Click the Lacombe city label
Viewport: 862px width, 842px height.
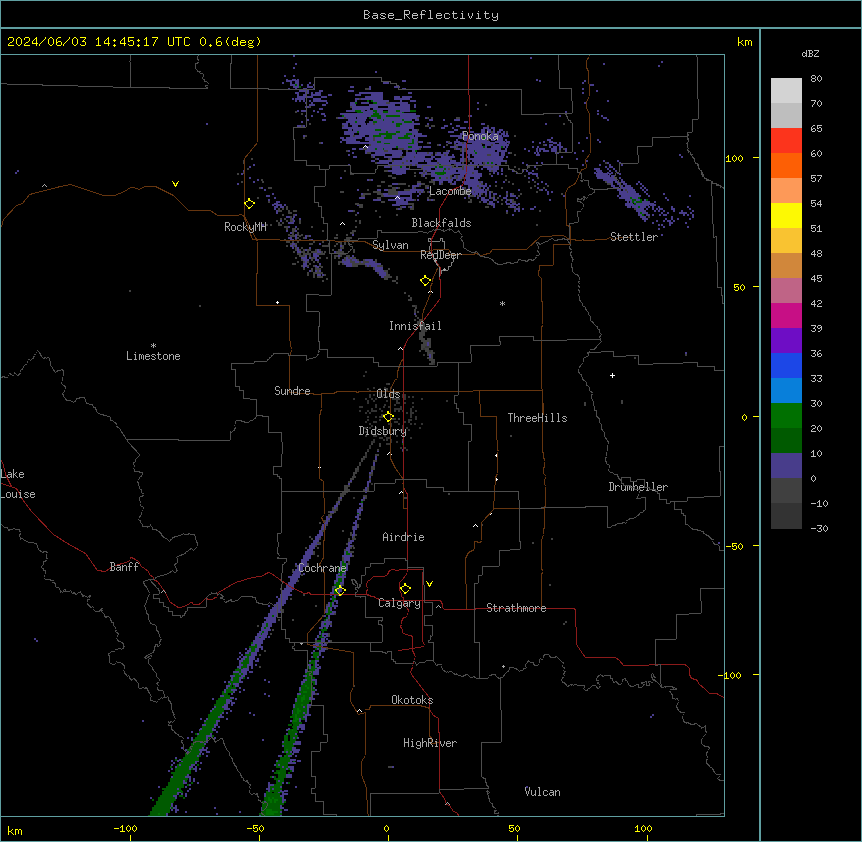point(450,191)
